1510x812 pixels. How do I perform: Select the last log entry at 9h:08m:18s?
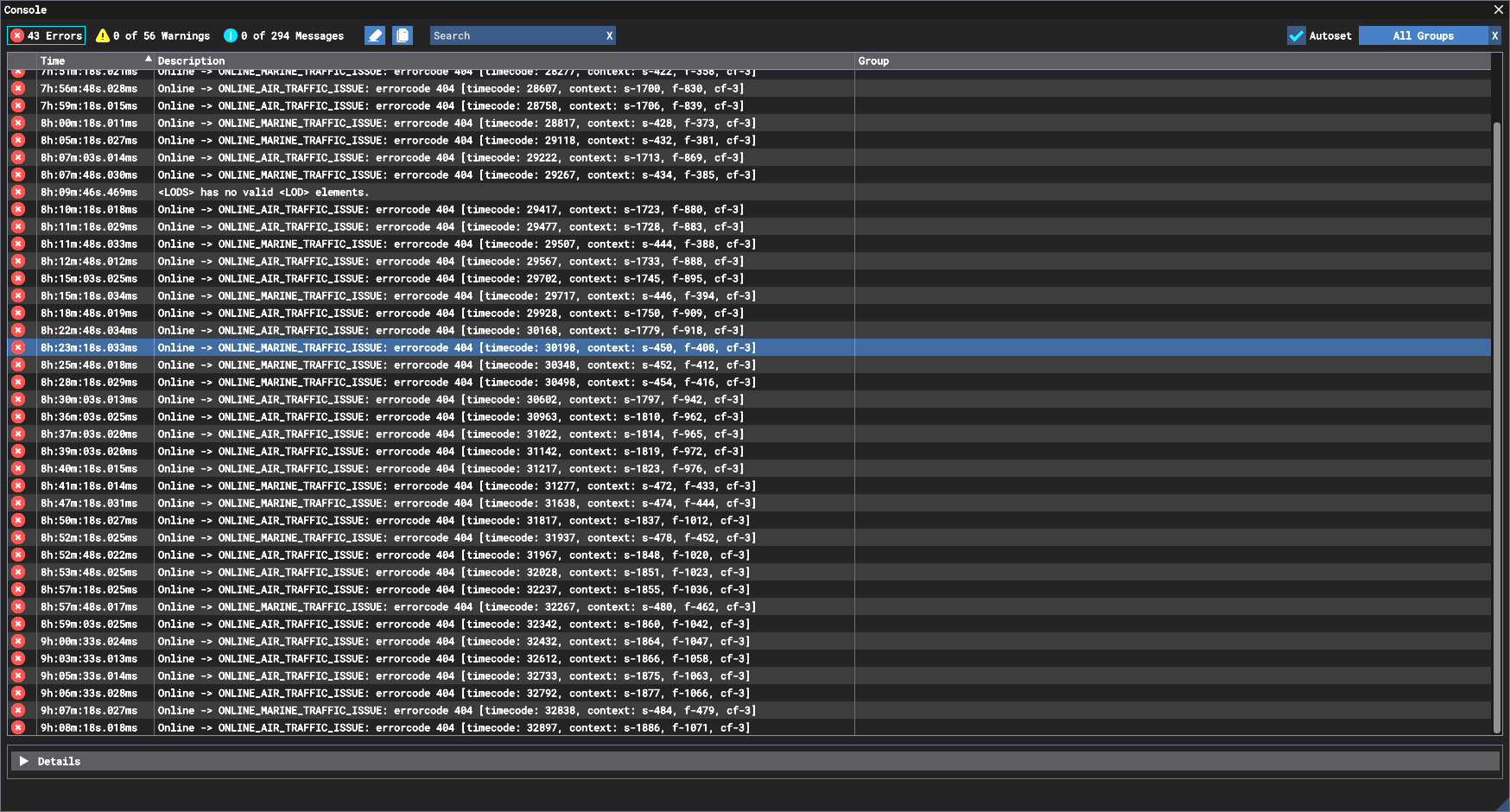[x=432, y=727]
